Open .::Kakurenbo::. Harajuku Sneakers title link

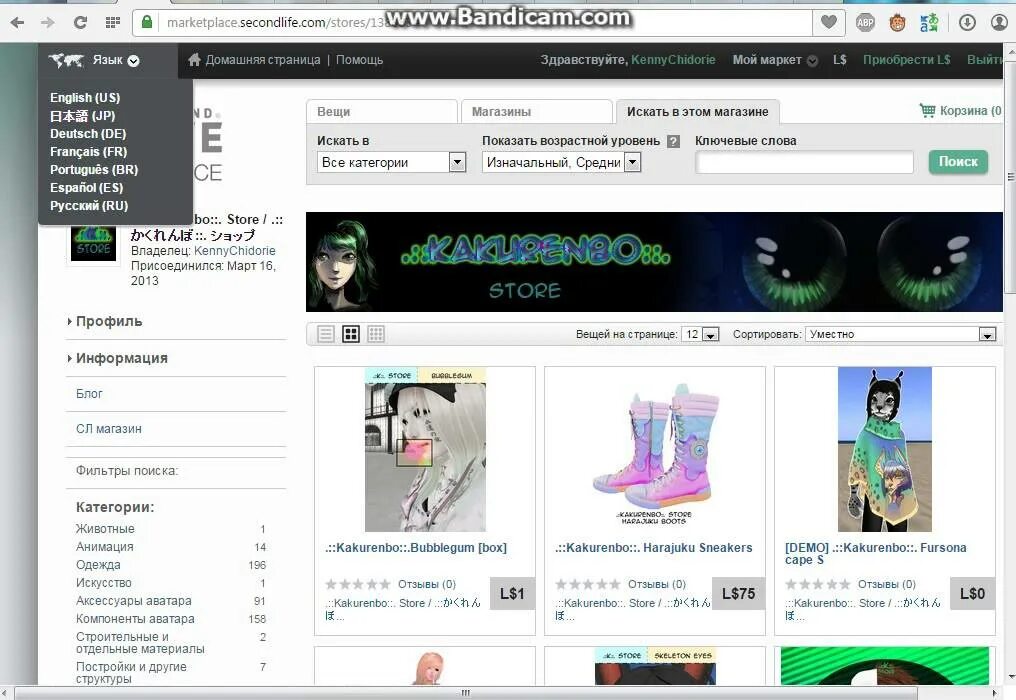(654, 548)
